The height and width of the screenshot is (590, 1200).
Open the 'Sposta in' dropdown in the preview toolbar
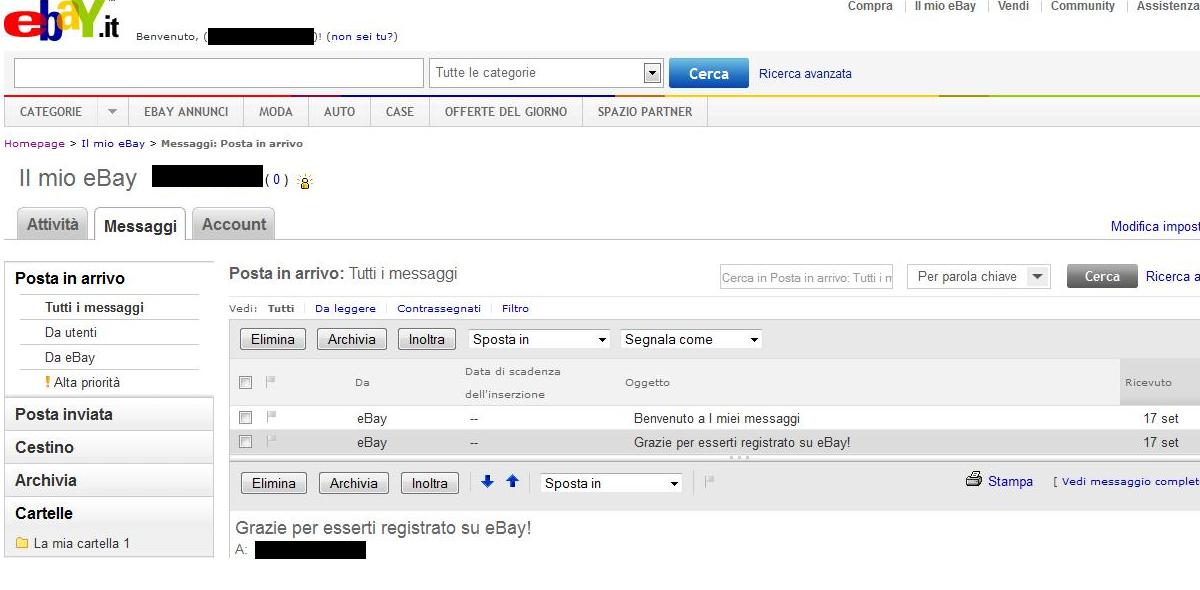click(611, 483)
